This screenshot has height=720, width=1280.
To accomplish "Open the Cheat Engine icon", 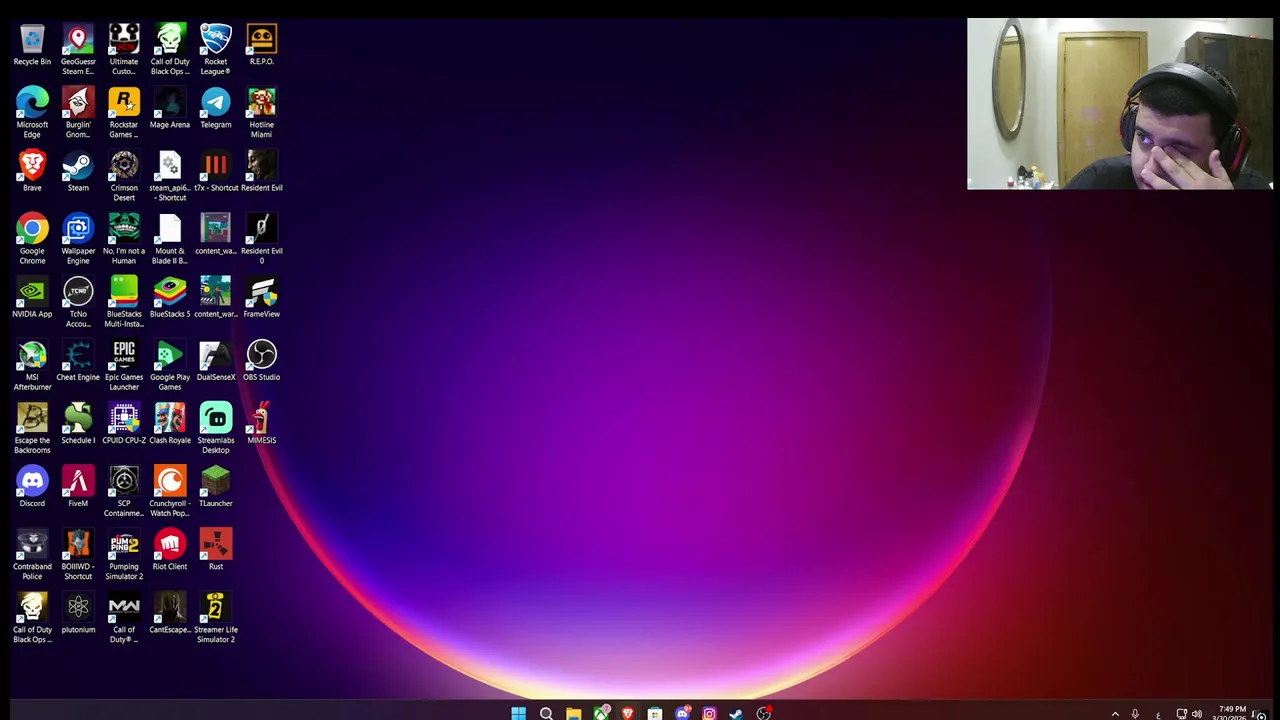I will pyautogui.click(x=78, y=361).
